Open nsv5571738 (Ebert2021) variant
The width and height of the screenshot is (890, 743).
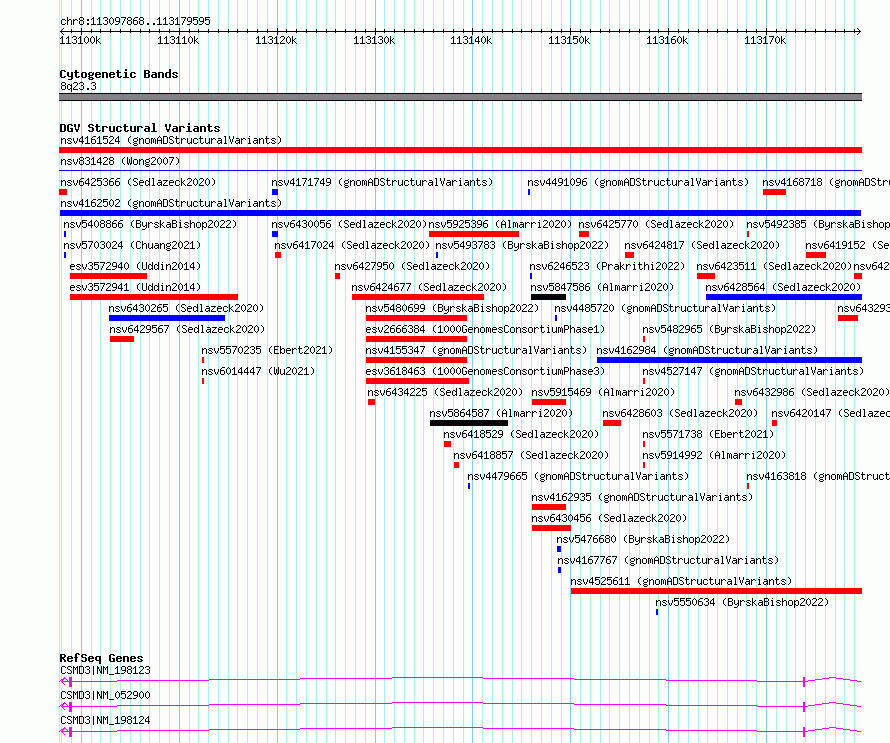pos(708,434)
